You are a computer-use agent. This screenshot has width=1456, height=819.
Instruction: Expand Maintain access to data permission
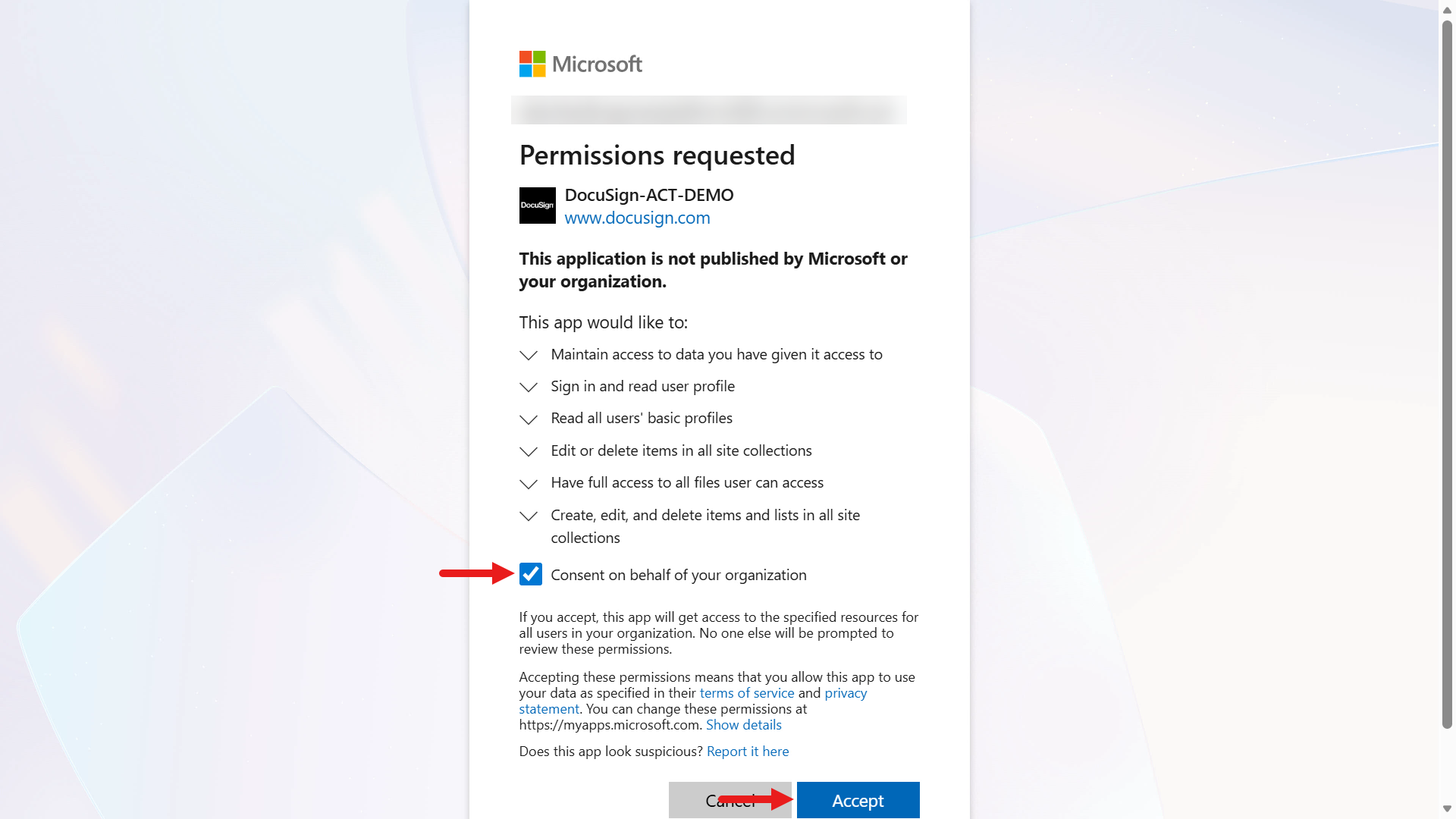coord(529,355)
